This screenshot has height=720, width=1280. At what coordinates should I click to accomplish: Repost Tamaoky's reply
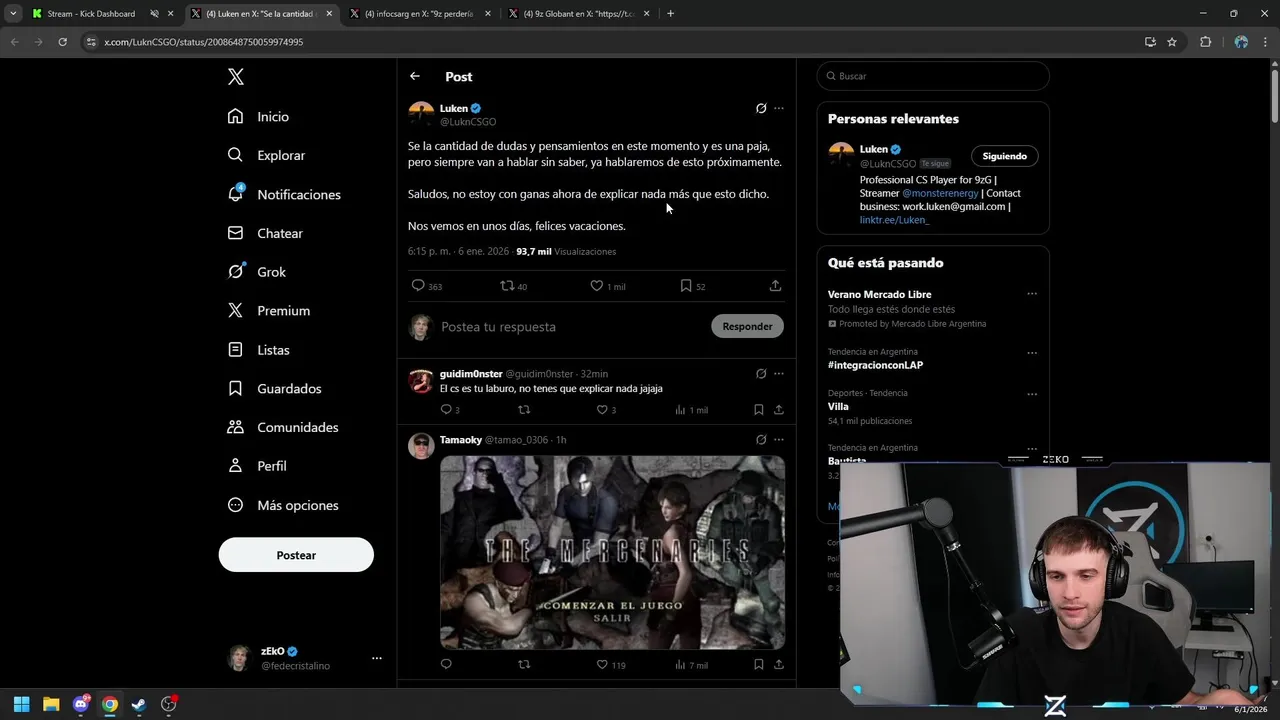coord(524,665)
